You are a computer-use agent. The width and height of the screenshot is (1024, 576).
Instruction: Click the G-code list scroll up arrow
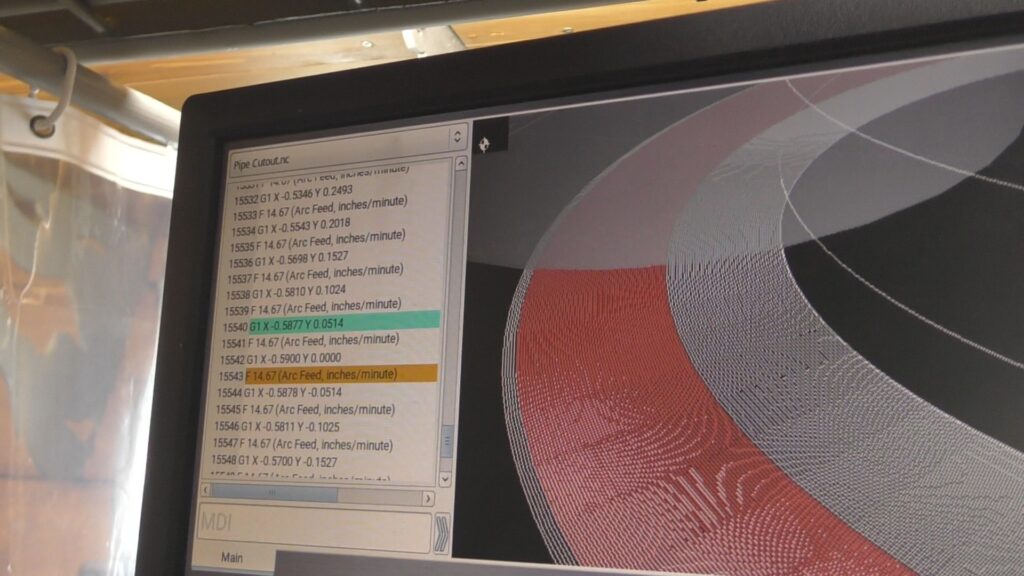(x=460, y=163)
